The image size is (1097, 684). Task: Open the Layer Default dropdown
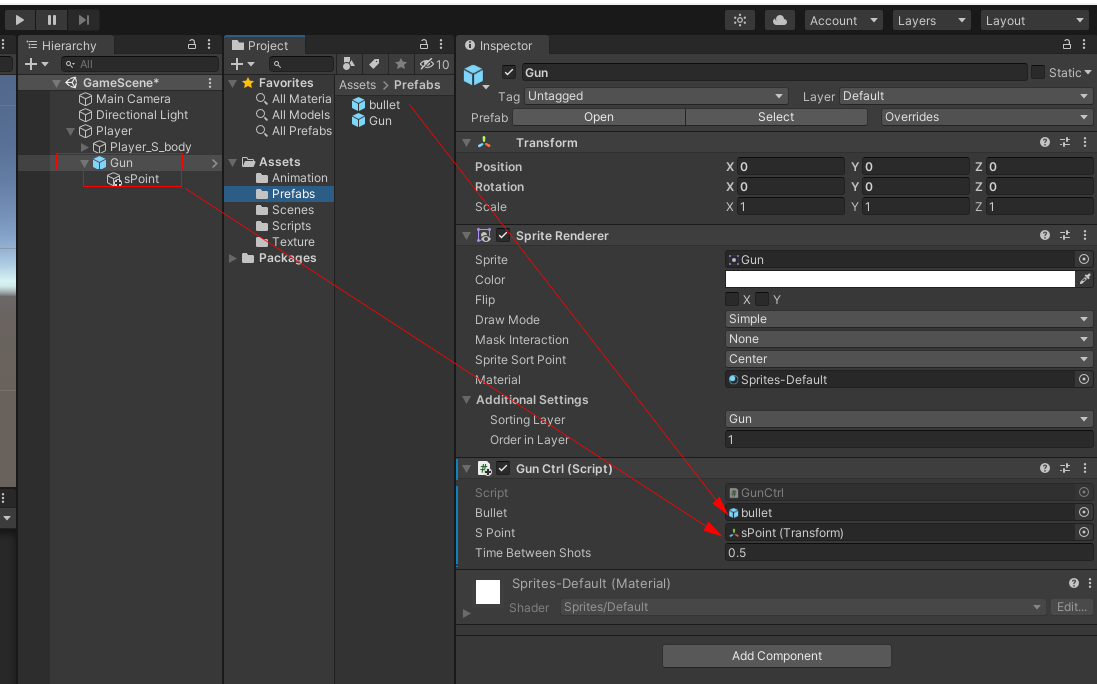coord(965,96)
